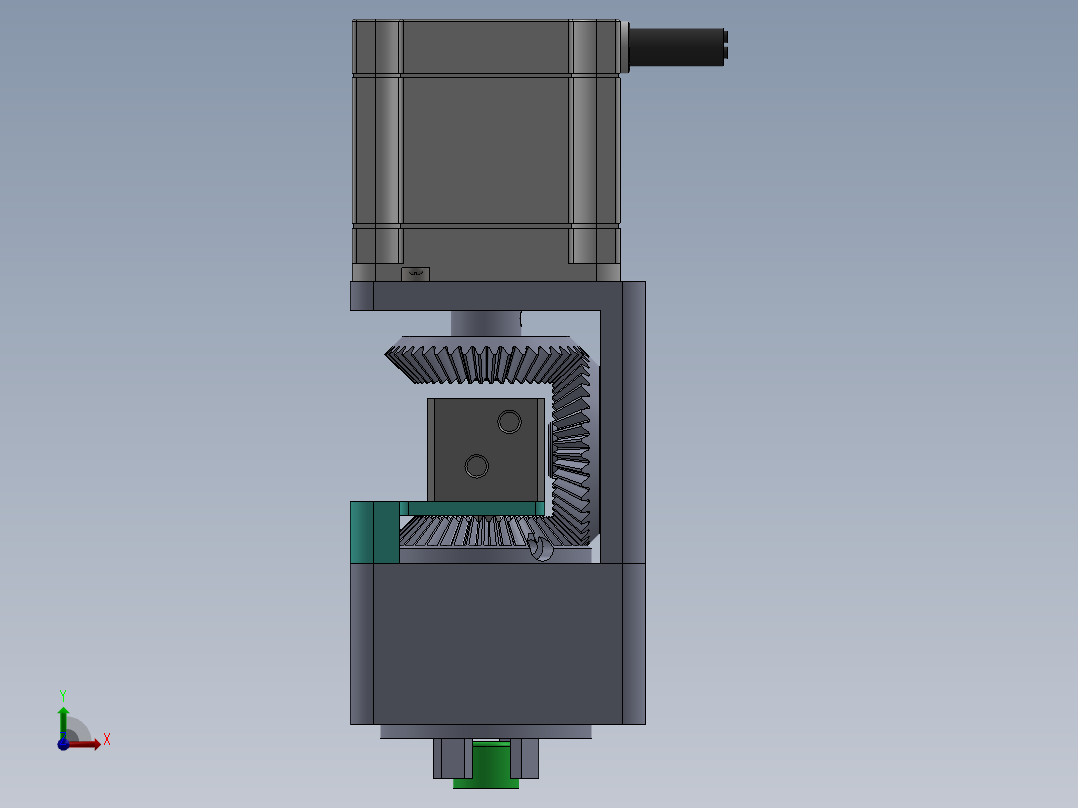Select the upper horizontal bevel gear
The height and width of the screenshot is (808, 1078).
[x=485, y=360]
